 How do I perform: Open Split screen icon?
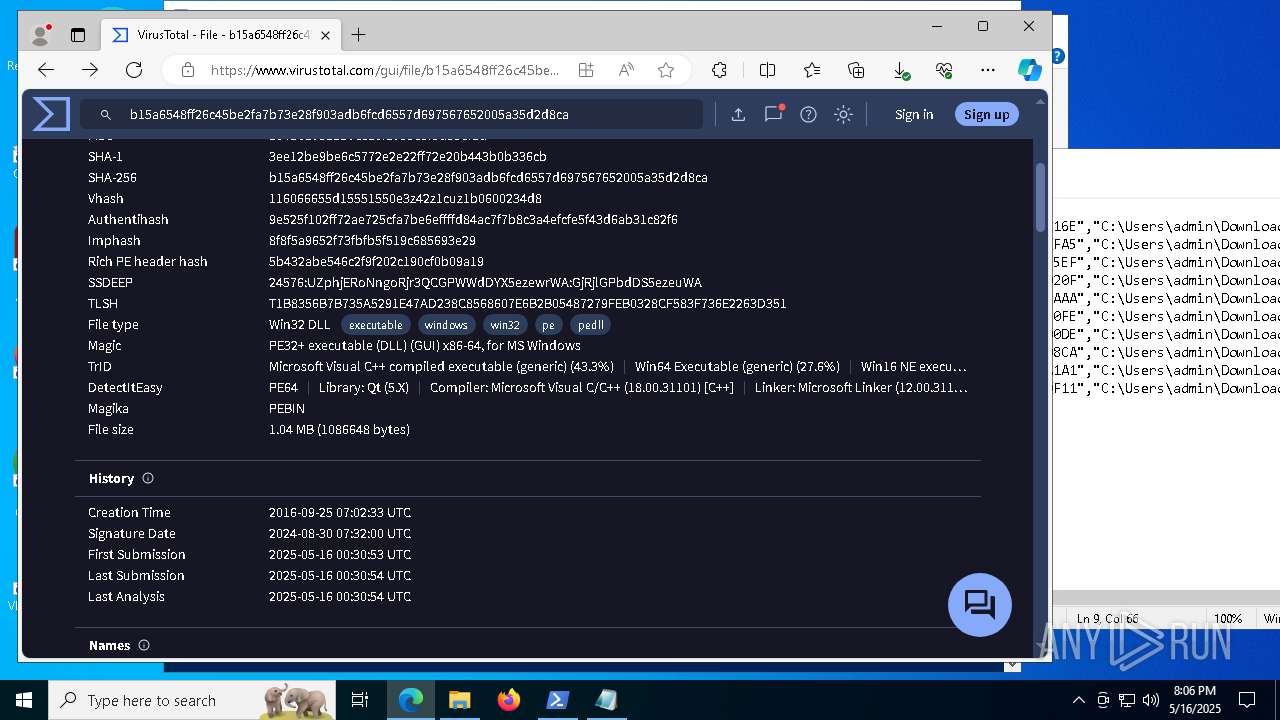pos(767,70)
